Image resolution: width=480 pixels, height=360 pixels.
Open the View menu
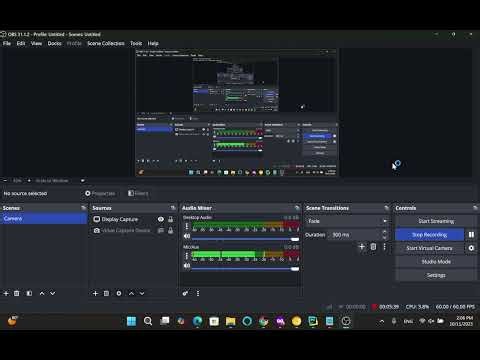point(36,43)
